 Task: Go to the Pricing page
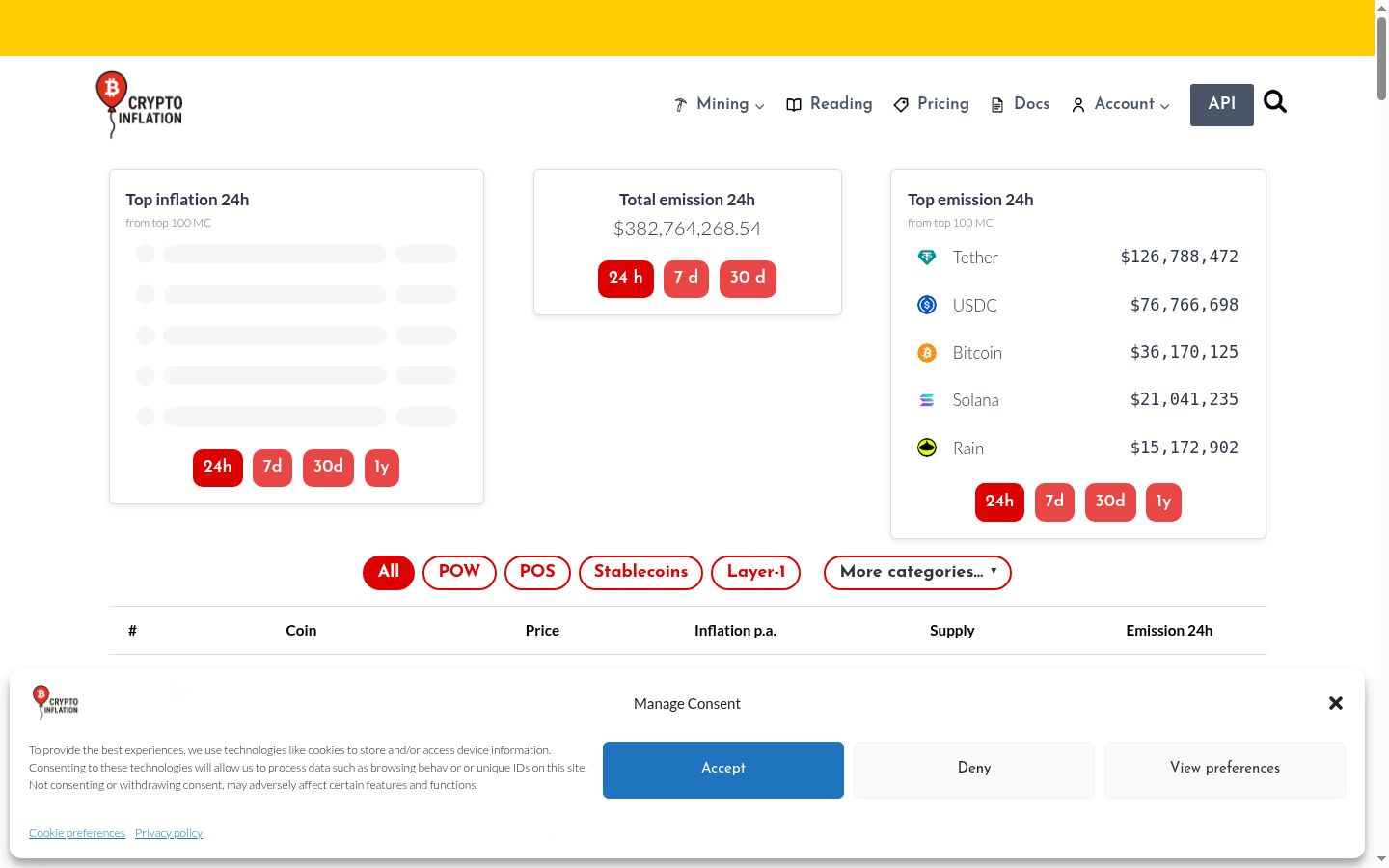[932, 104]
